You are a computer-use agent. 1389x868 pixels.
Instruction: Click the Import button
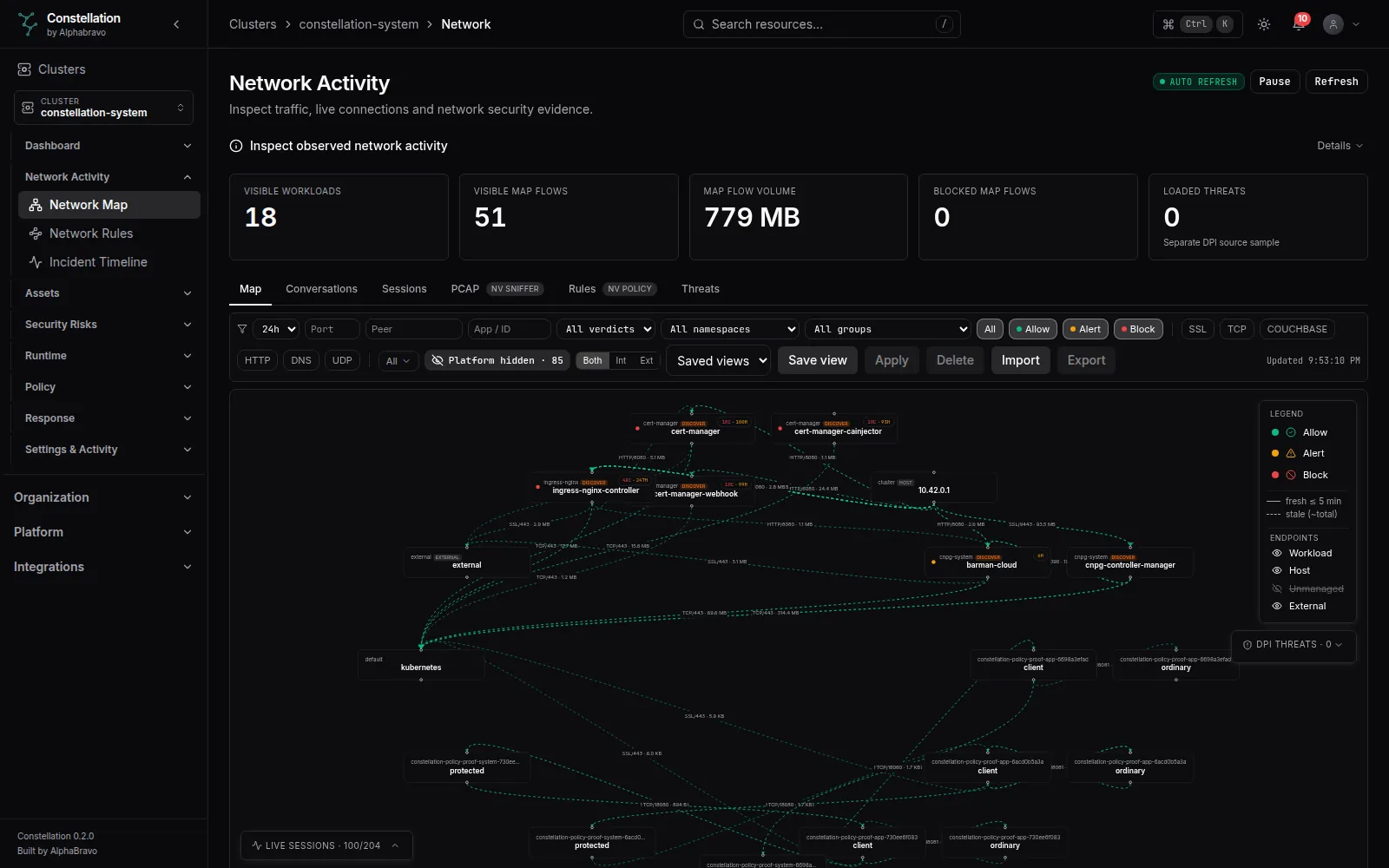(1020, 360)
